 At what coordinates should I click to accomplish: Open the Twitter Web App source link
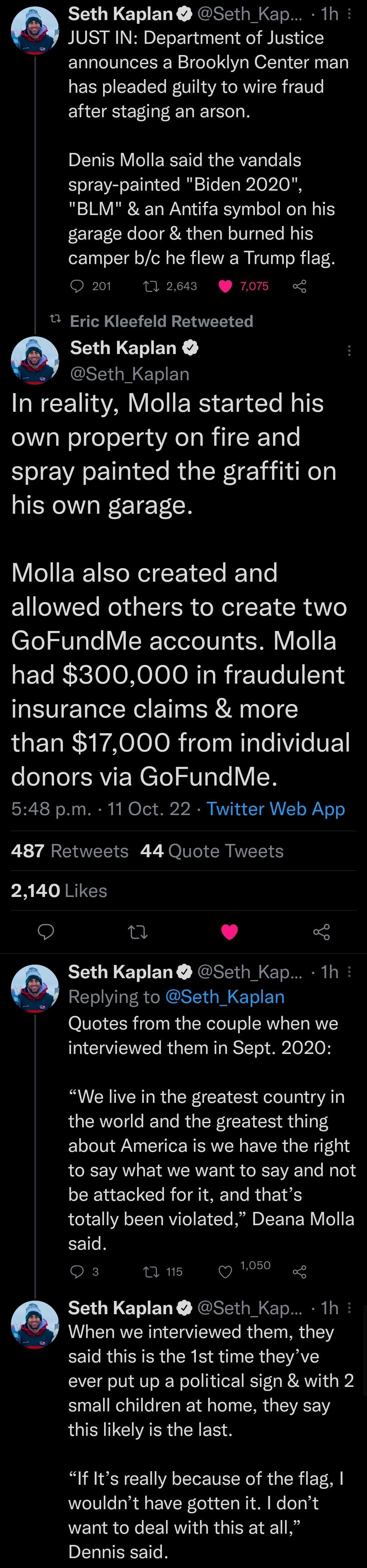(276, 808)
